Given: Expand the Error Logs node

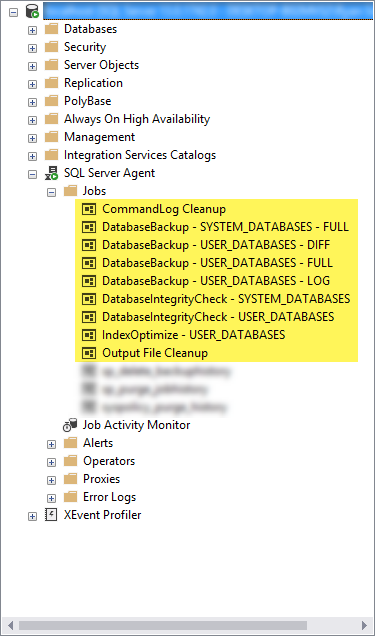Looking at the screenshot, I should click(51, 498).
